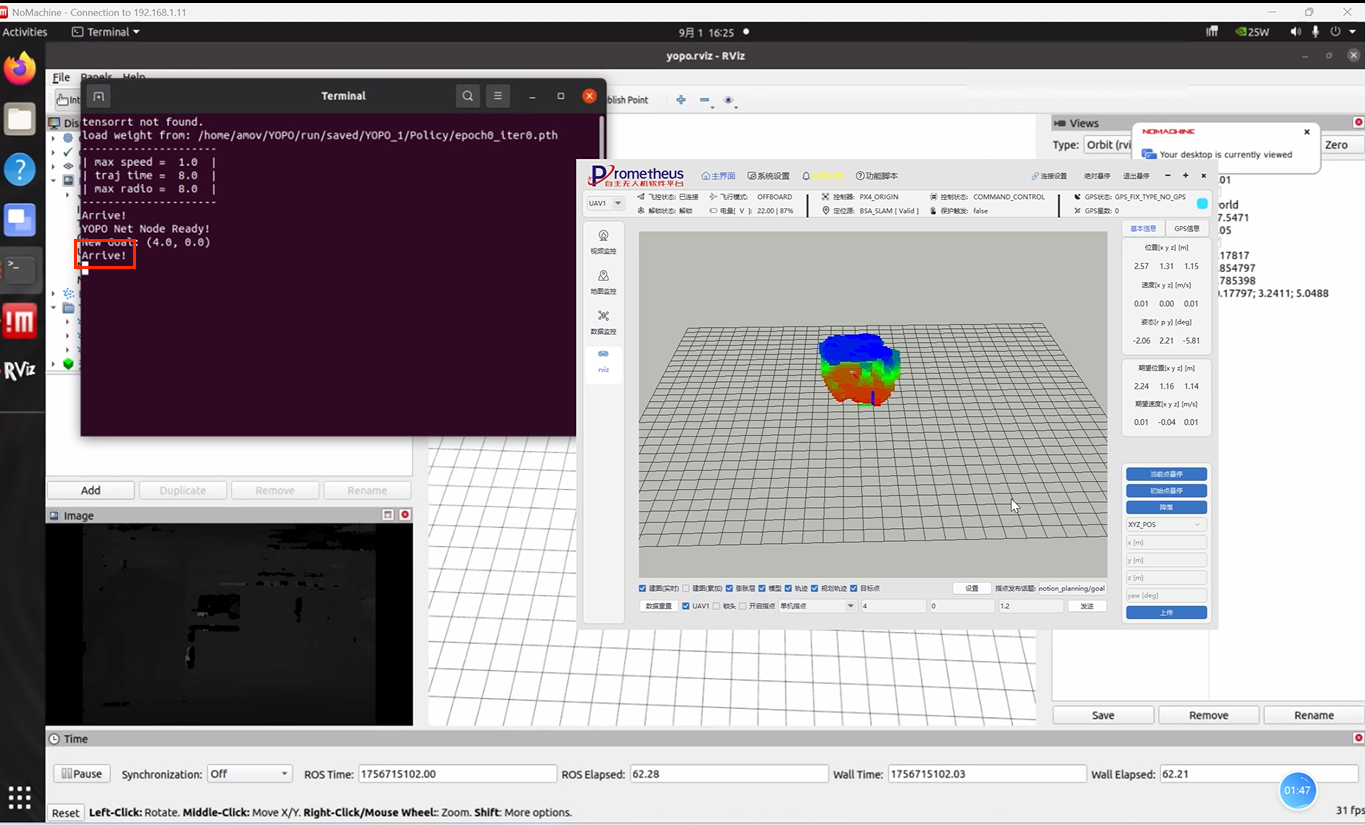Toggle the 目标点 checkbox

(x=853, y=588)
